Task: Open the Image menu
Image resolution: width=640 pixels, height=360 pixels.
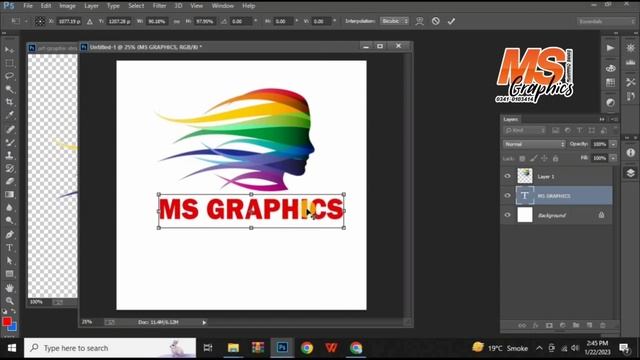Action: coord(67,6)
